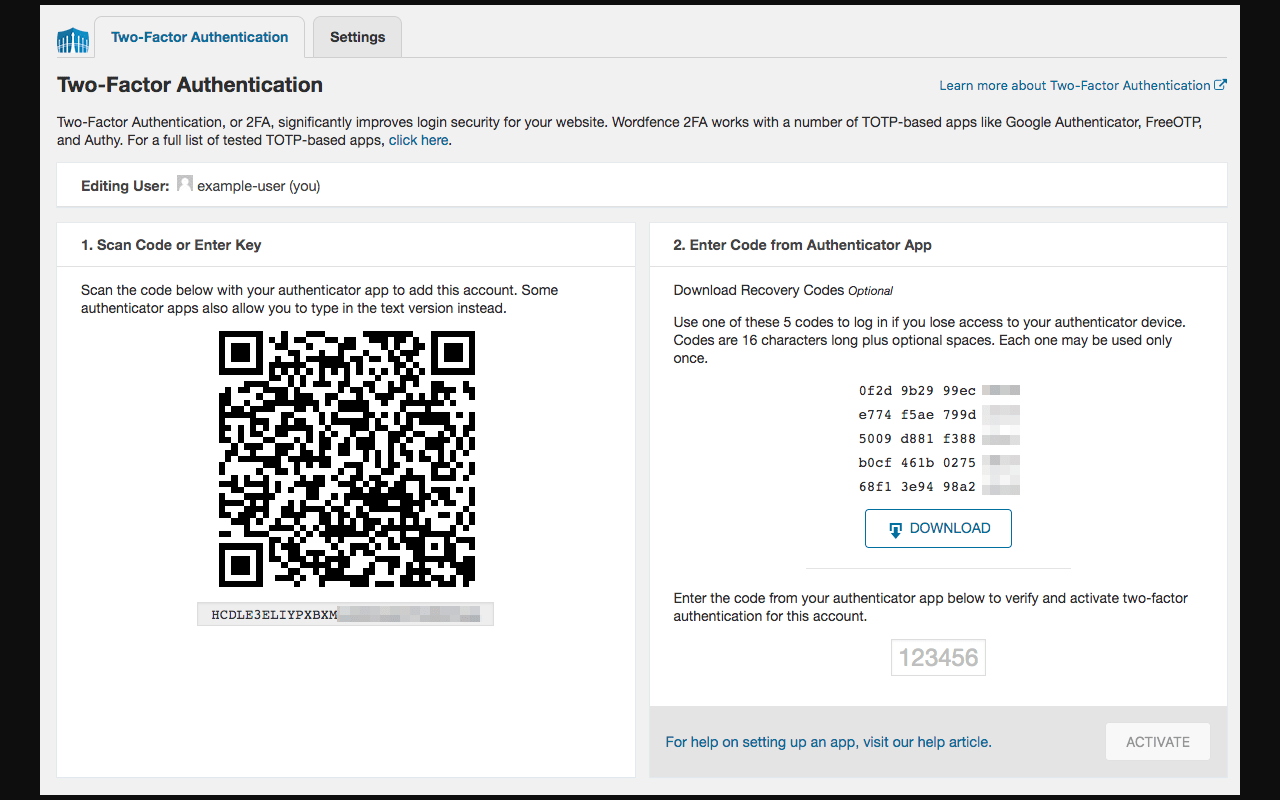The width and height of the screenshot is (1280, 800).
Task: Switch to the Settings tab
Action: pos(357,37)
